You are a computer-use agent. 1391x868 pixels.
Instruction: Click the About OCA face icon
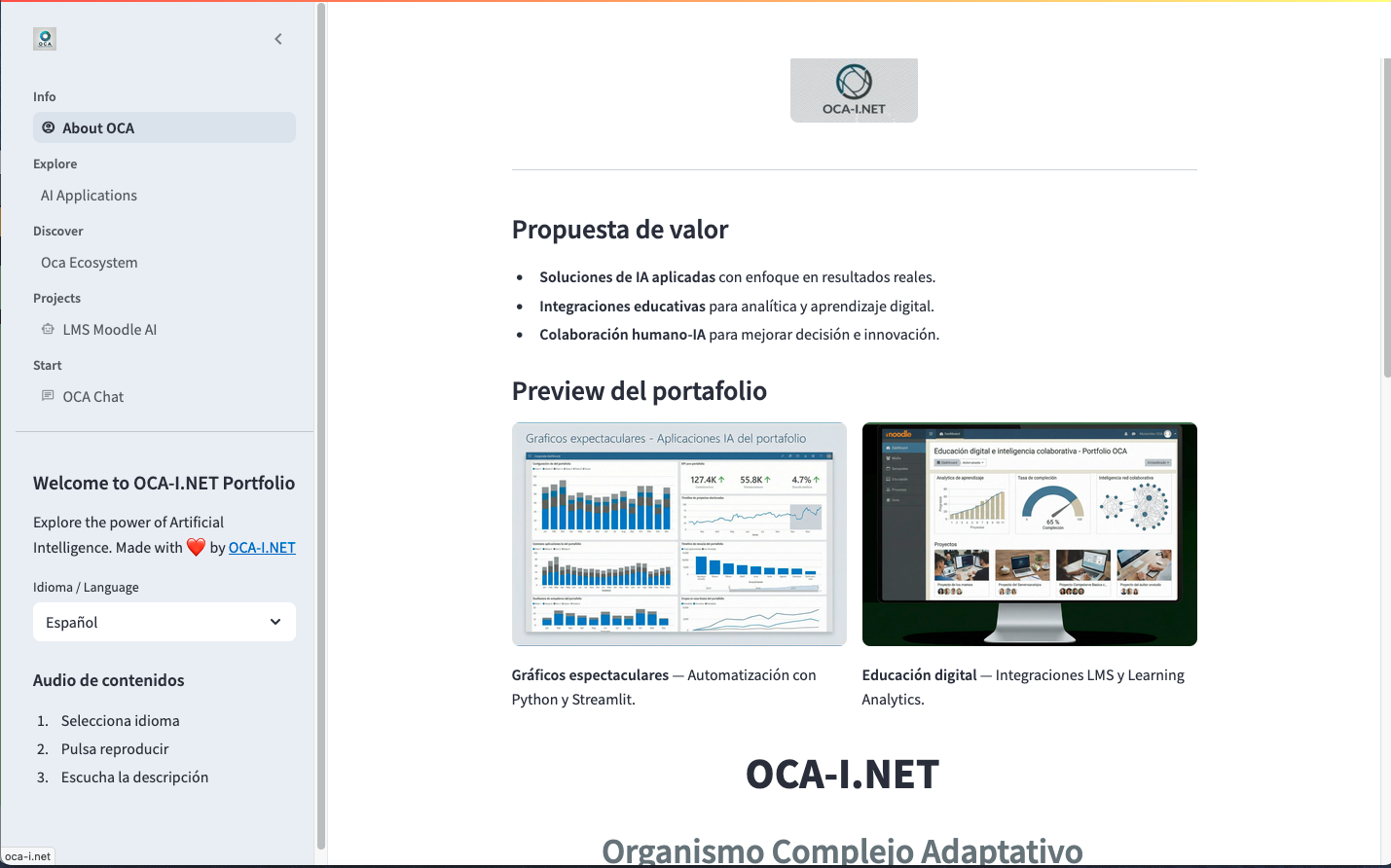coord(49,127)
